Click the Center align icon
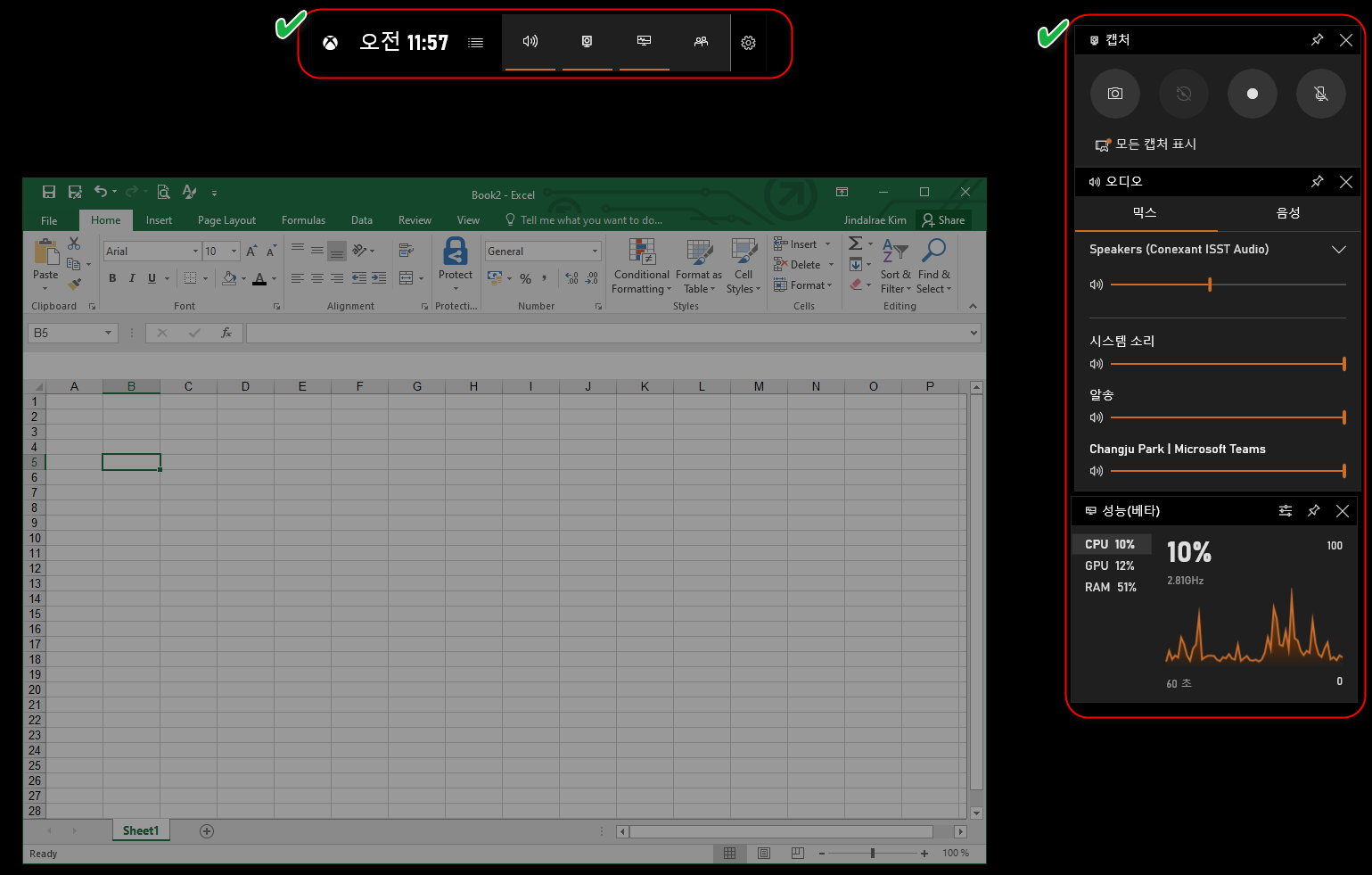 [x=317, y=278]
